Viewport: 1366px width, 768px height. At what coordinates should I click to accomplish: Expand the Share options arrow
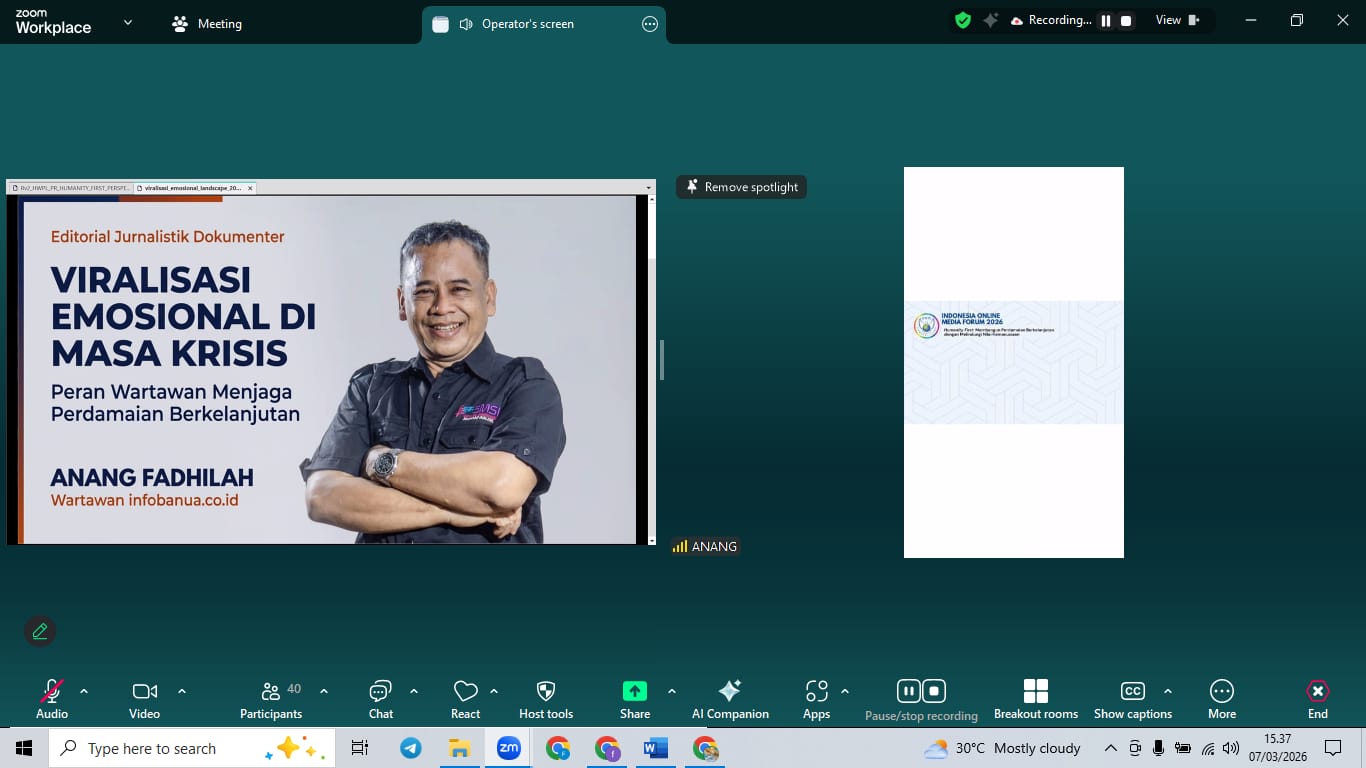click(x=671, y=691)
